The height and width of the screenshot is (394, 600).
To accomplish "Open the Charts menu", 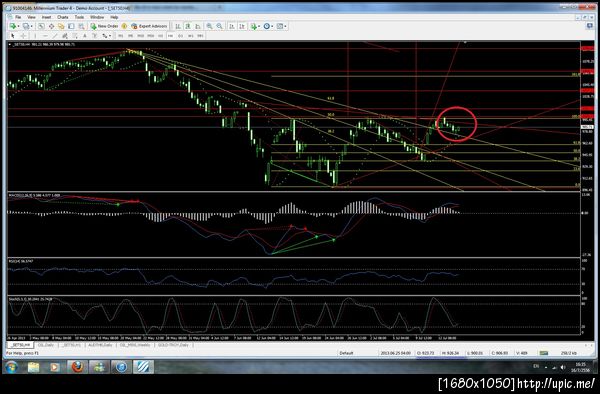I will [x=63, y=17].
